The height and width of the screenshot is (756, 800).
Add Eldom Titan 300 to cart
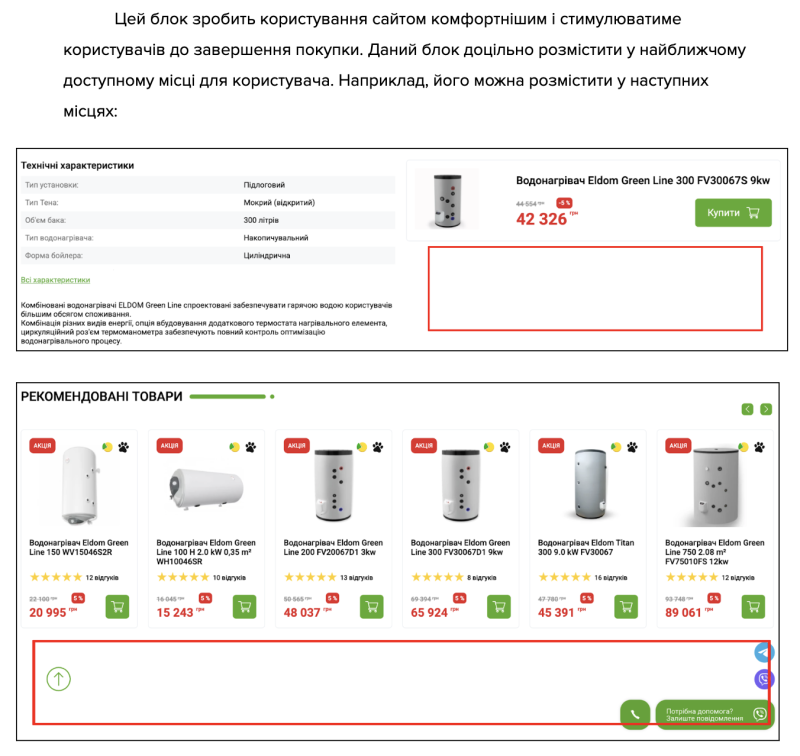pos(626,607)
